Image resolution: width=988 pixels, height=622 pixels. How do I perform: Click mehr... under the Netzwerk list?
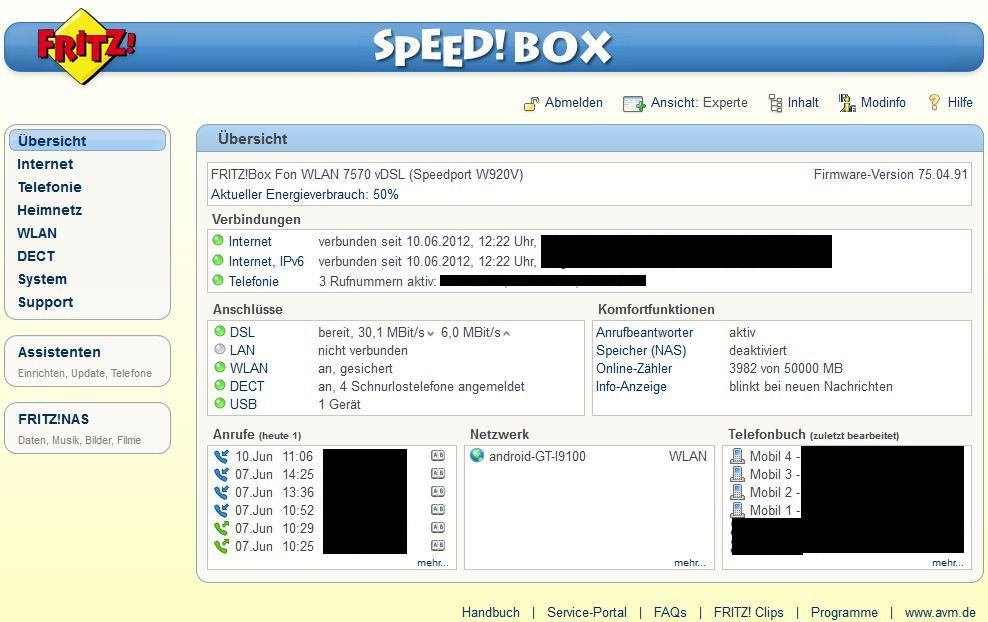click(x=689, y=563)
